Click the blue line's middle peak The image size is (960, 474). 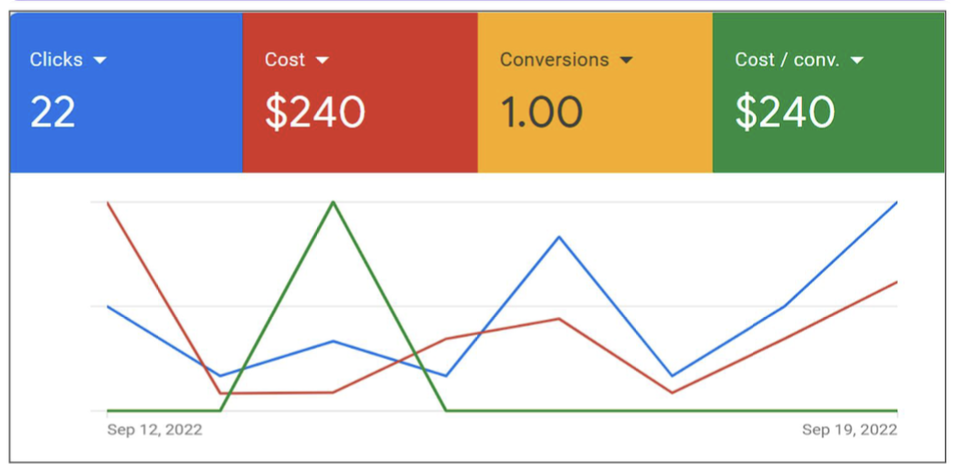click(559, 237)
